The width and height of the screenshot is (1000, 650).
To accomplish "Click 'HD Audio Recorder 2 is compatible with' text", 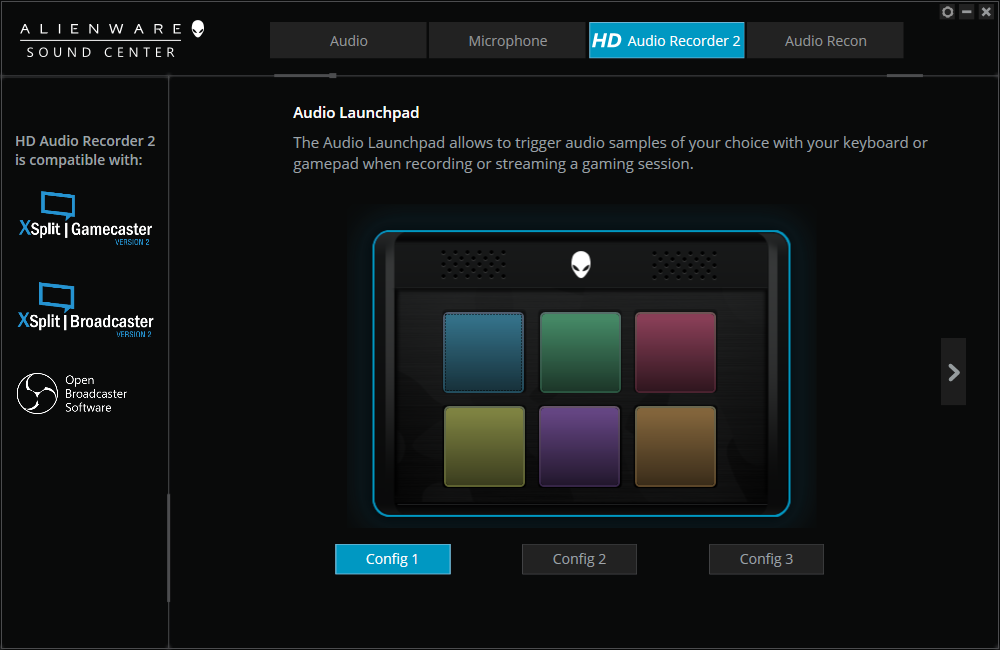I will click(x=85, y=151).
